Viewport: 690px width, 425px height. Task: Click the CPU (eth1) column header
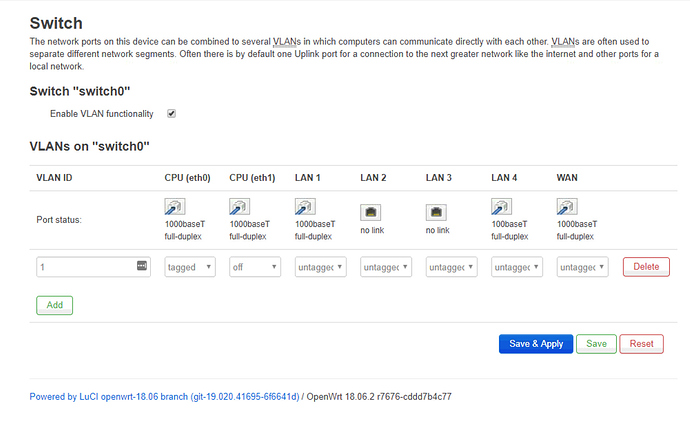(252, 178)
